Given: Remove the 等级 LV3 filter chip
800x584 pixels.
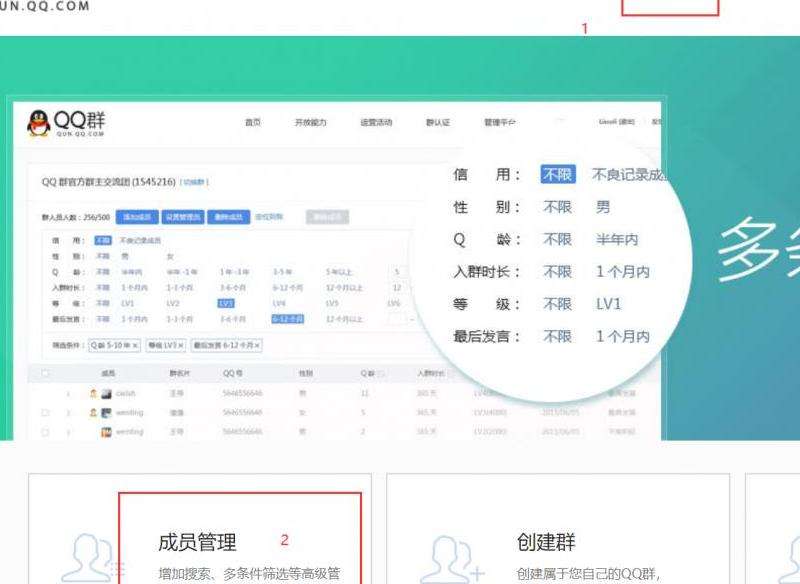Looking at the screenshot, I should (181, 346).
